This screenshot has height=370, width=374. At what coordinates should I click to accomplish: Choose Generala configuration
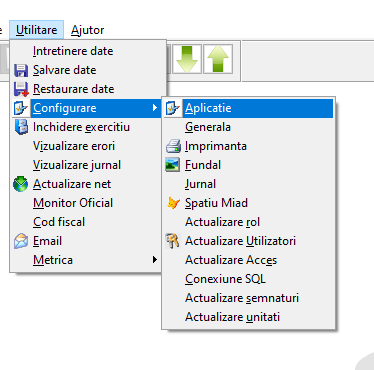(x=248, y=127)
